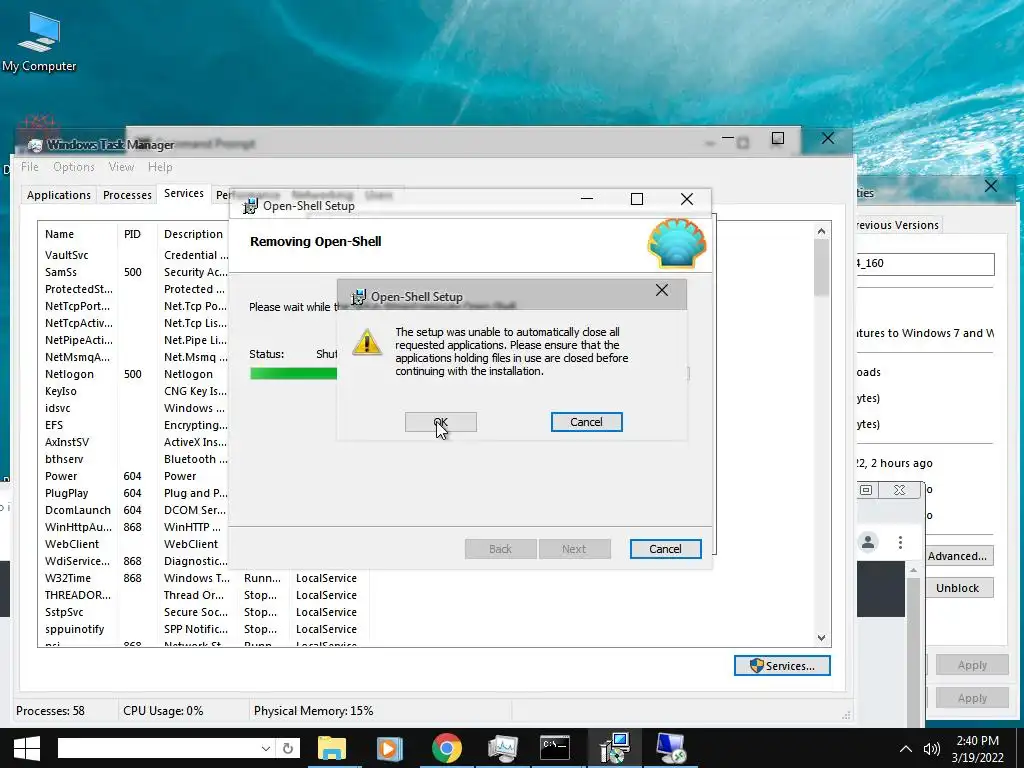Image resolution: width=1024 pixels, height=768 pixels.
Task: Click inside the taskbar address input field
Action: tap(157, 748)
